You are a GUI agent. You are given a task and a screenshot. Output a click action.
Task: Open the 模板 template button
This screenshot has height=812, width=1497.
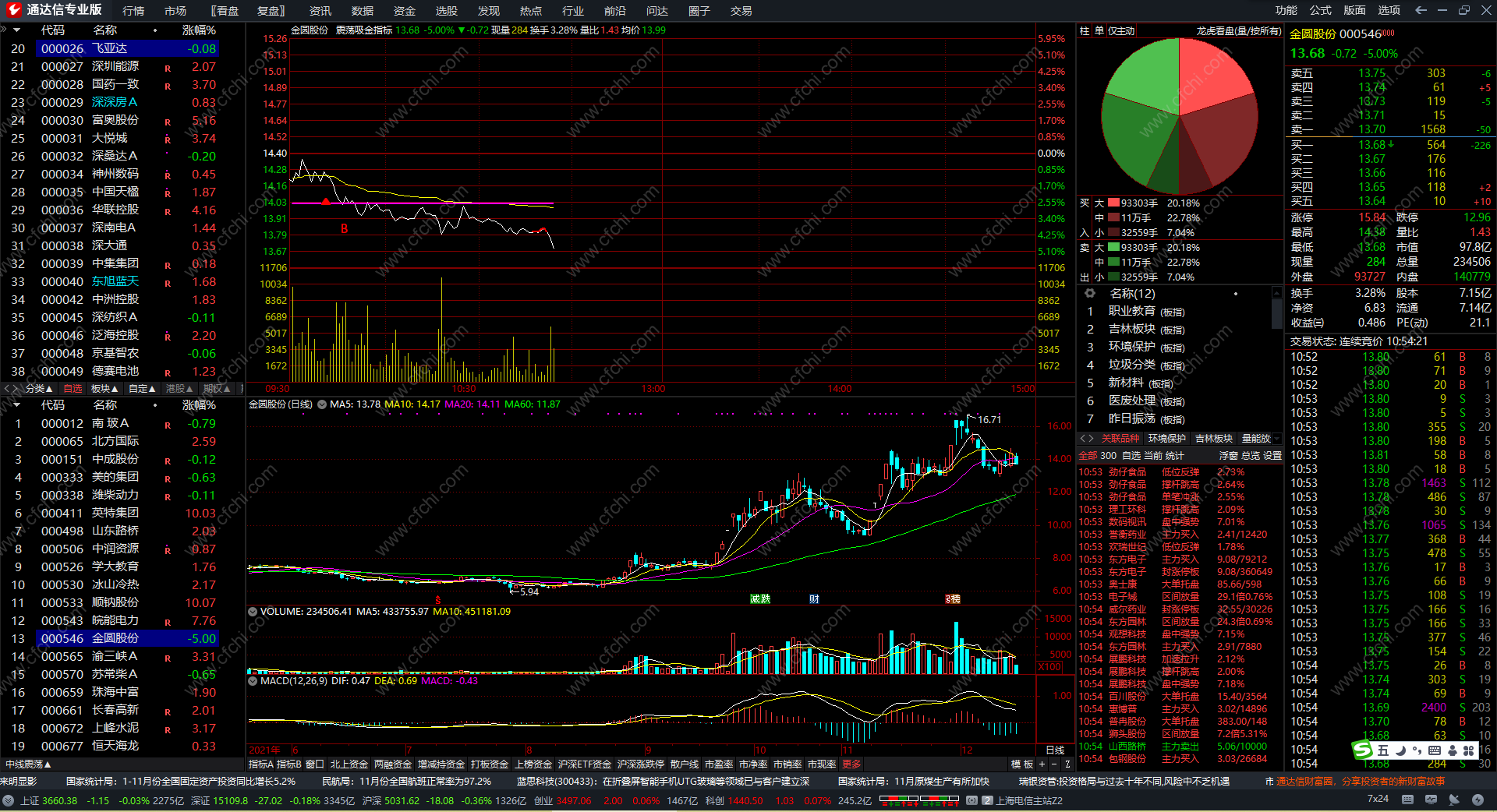pos(1022,764)
